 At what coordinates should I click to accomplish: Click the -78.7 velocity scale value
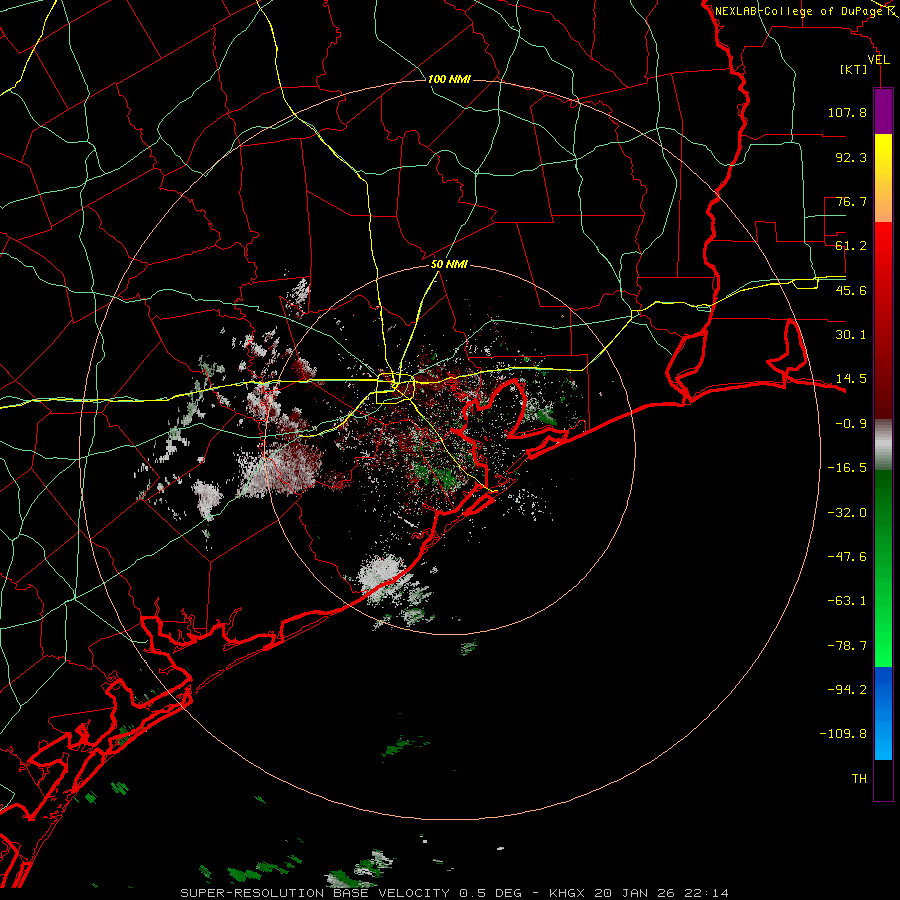[847, 646]
